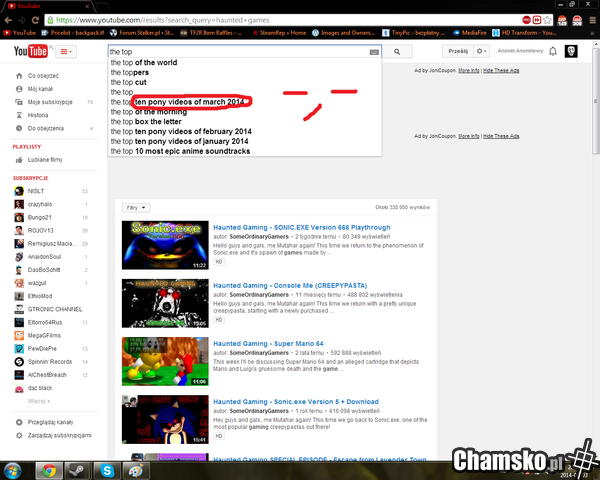The image size is (600, 480).
Task: Expand Więcej to show more subscriptions
Action: 39,400
